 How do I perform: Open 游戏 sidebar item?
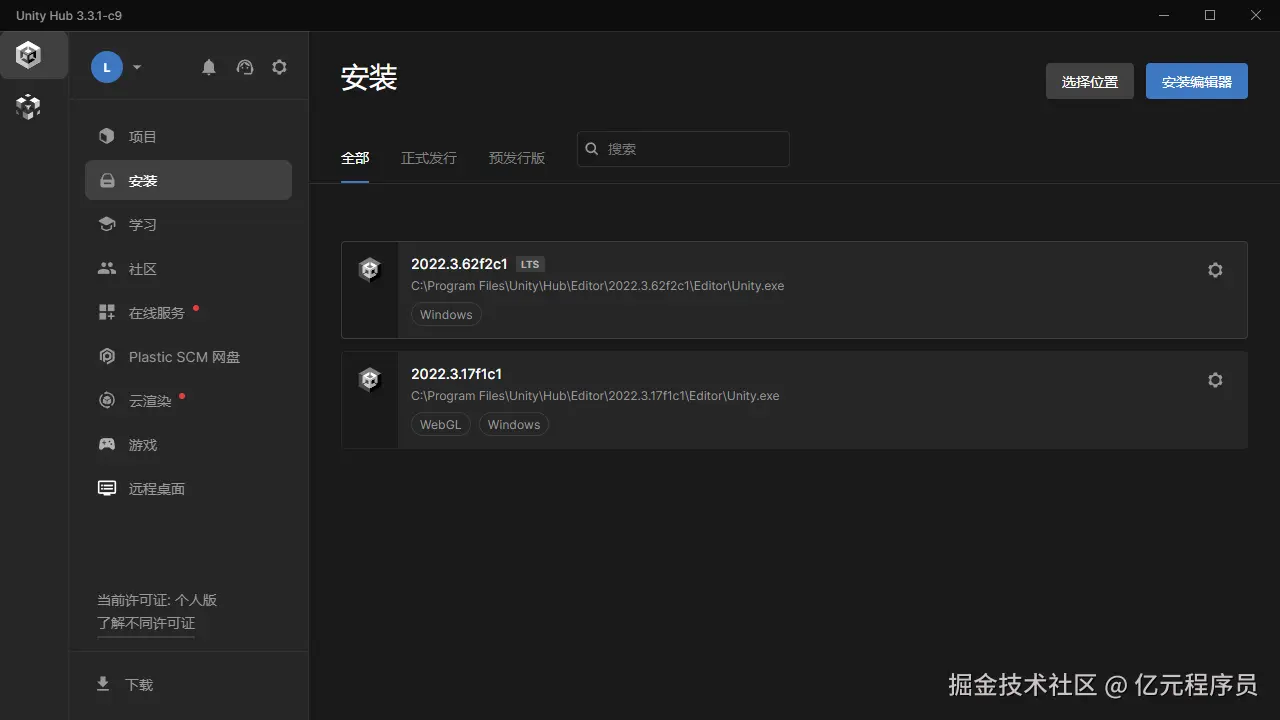point(188,445)
